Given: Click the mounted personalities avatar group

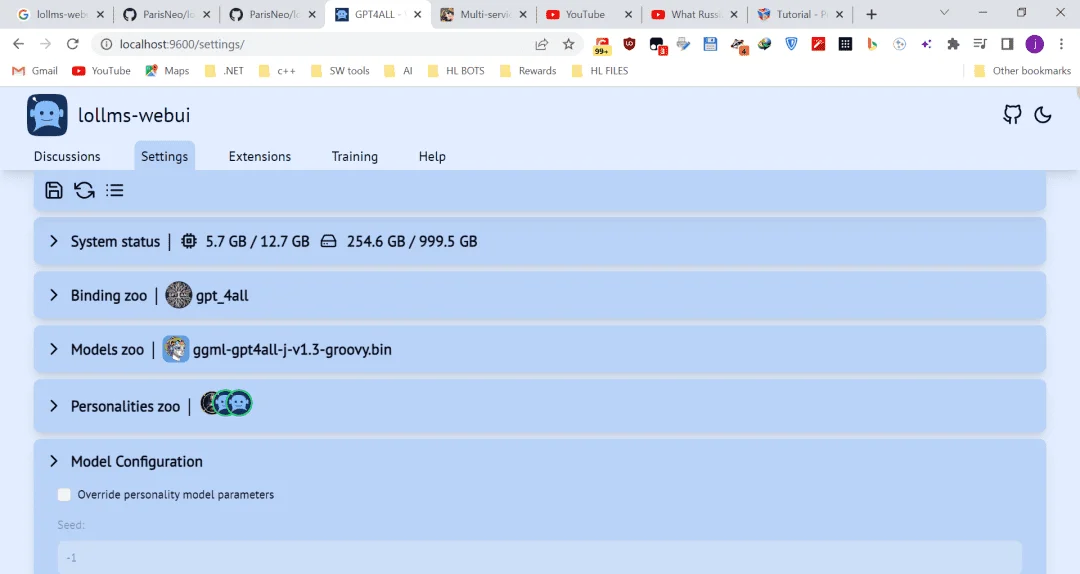Looking at the screenshot, I should click(x=227, y=403).
